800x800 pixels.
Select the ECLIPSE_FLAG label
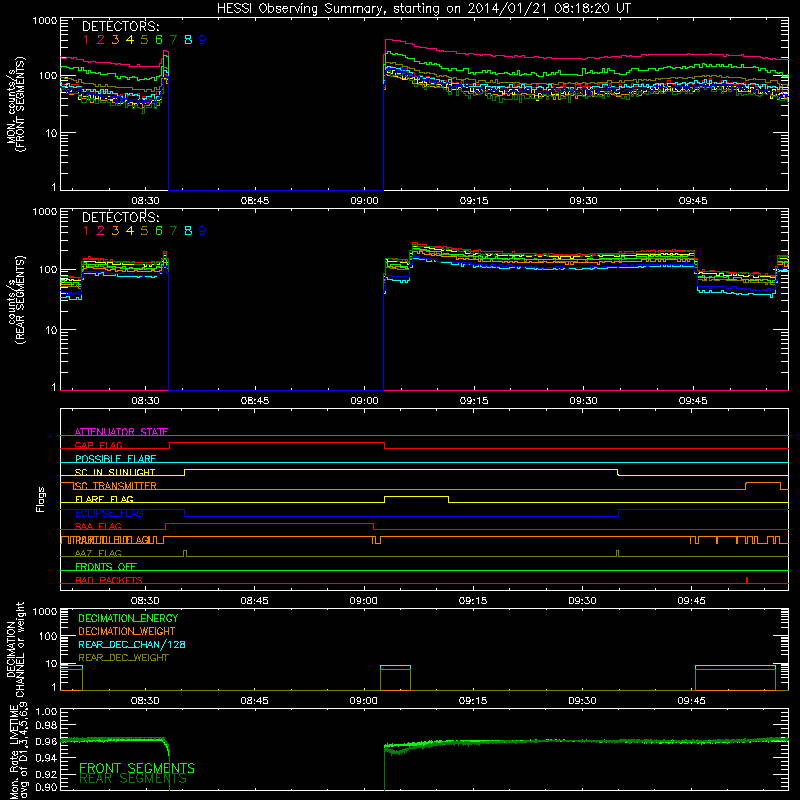click(x=110, y=513)
